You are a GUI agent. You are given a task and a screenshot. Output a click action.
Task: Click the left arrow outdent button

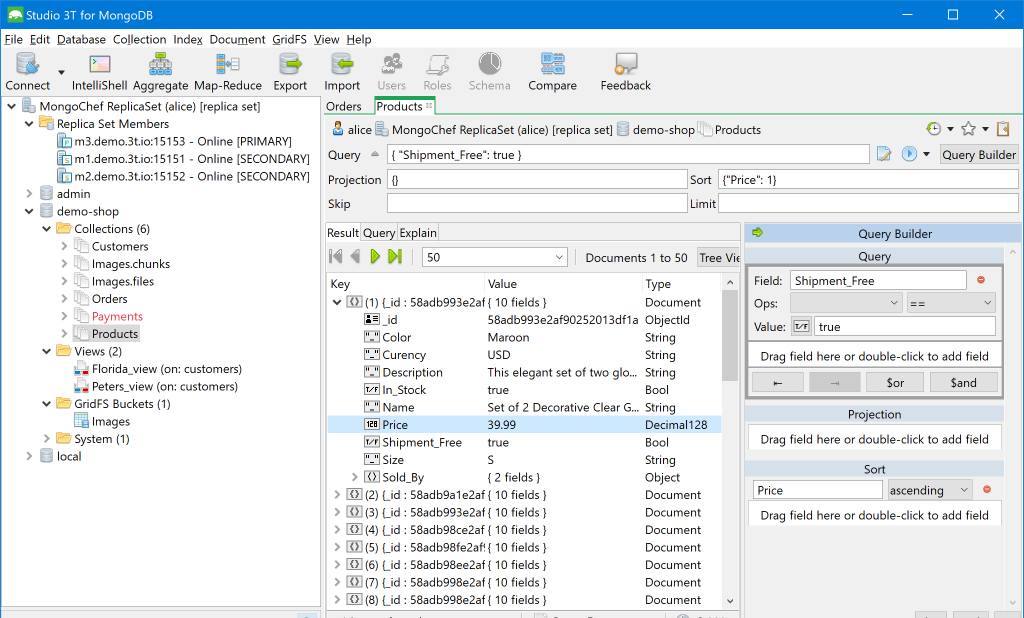(777, 382)
